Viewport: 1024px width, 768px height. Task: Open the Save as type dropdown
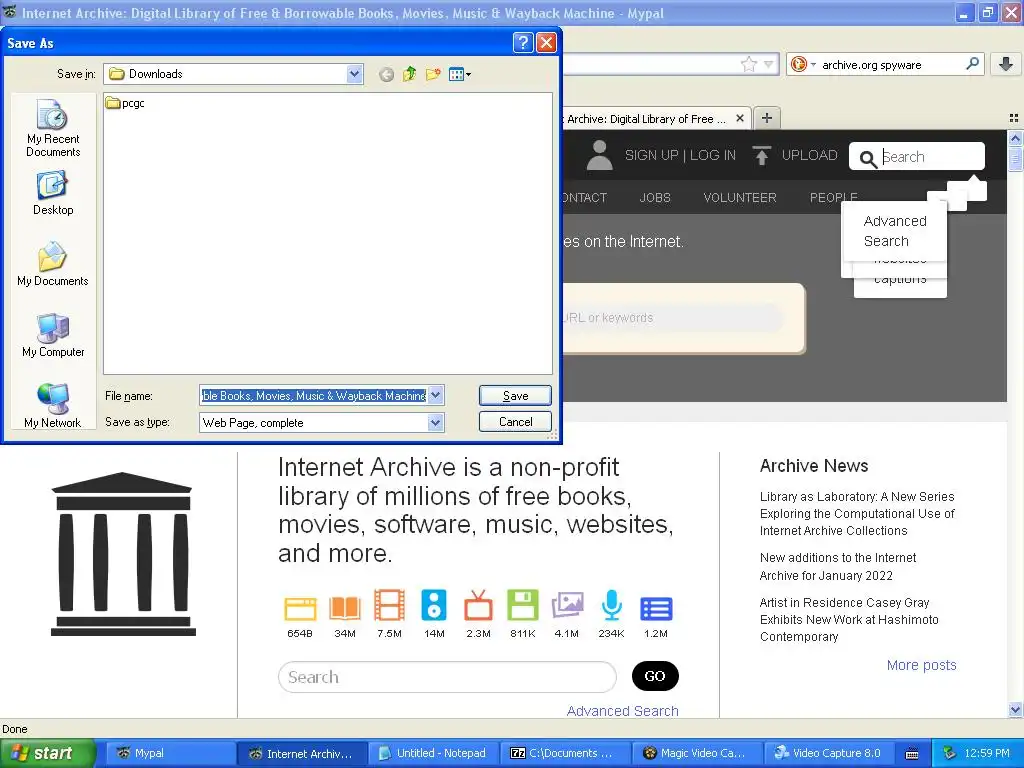tap(436, 423)
